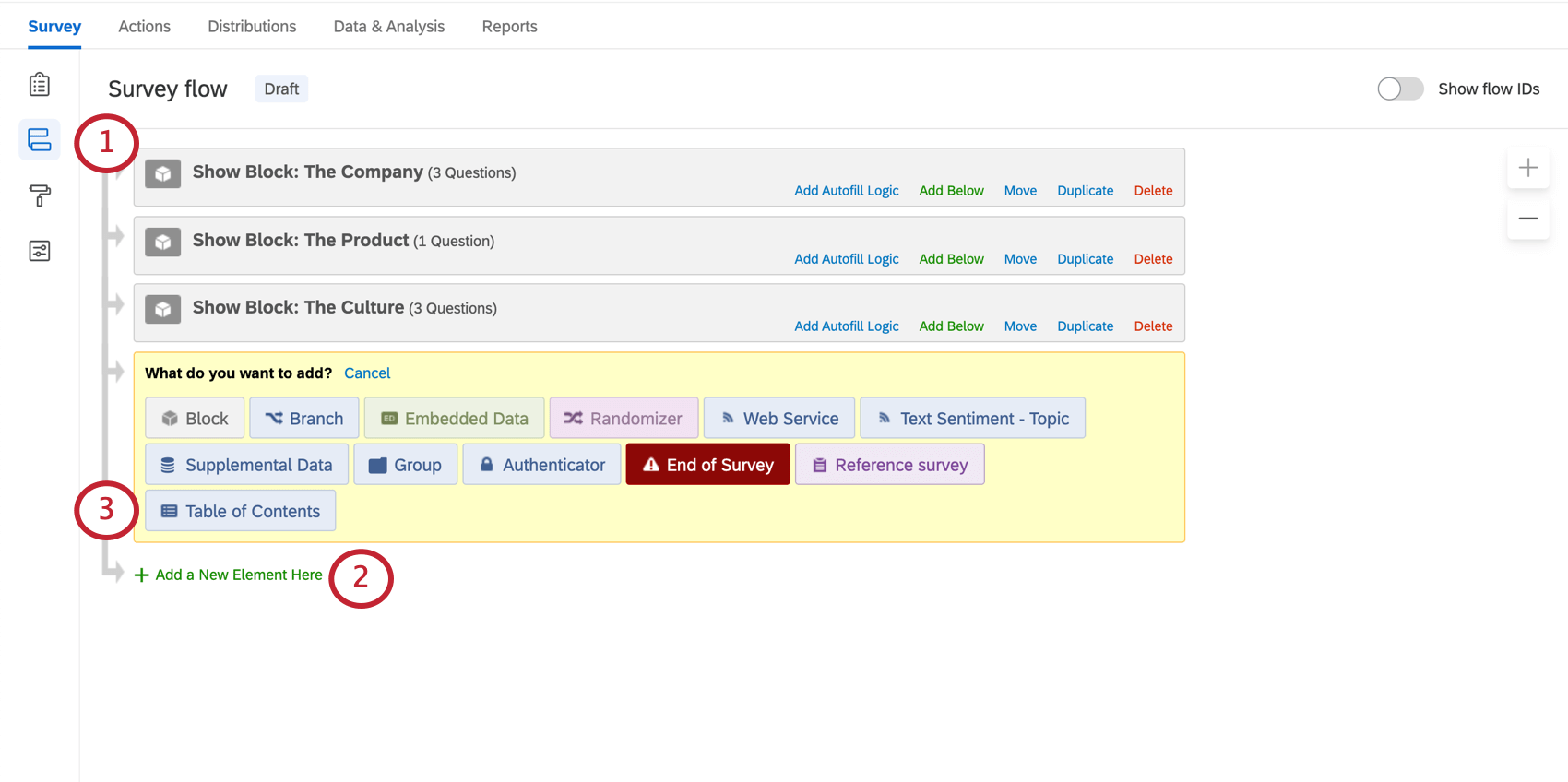Switch to the Distributions tab
Image resolution: width=1568 pixels, height=782 pixels.
click(x=252, y=26)
